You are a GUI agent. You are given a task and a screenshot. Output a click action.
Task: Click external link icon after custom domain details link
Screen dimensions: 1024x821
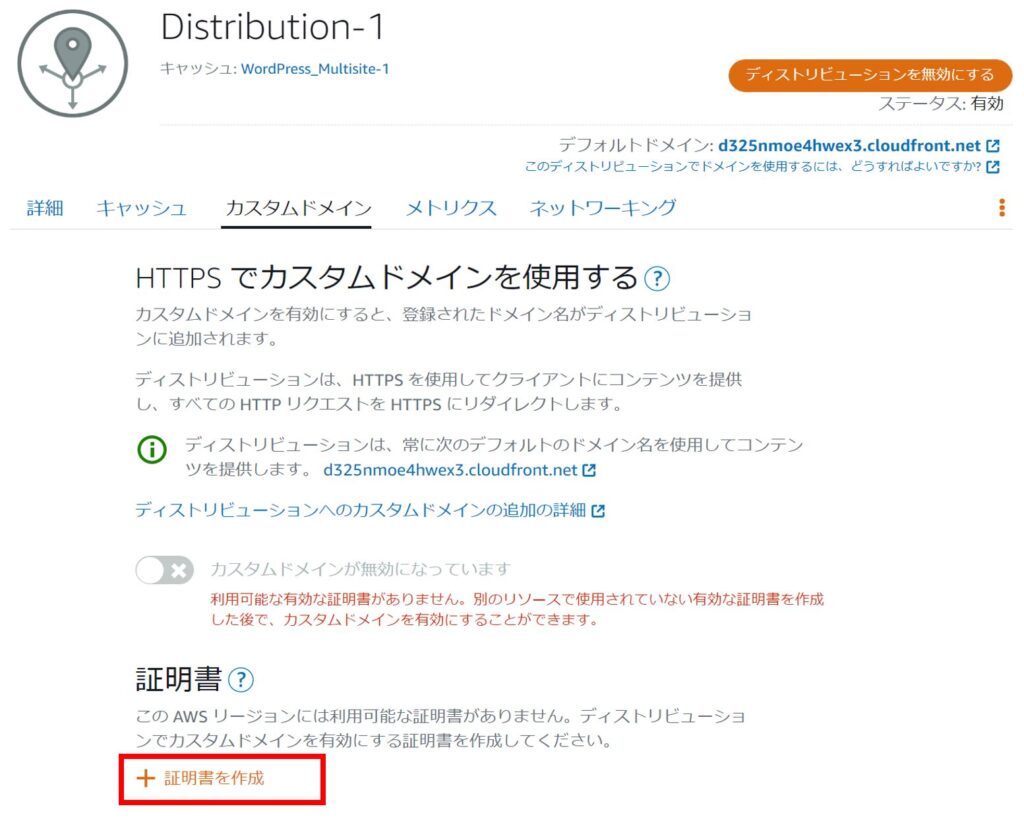pyautogui.click(x=598, y=511)
